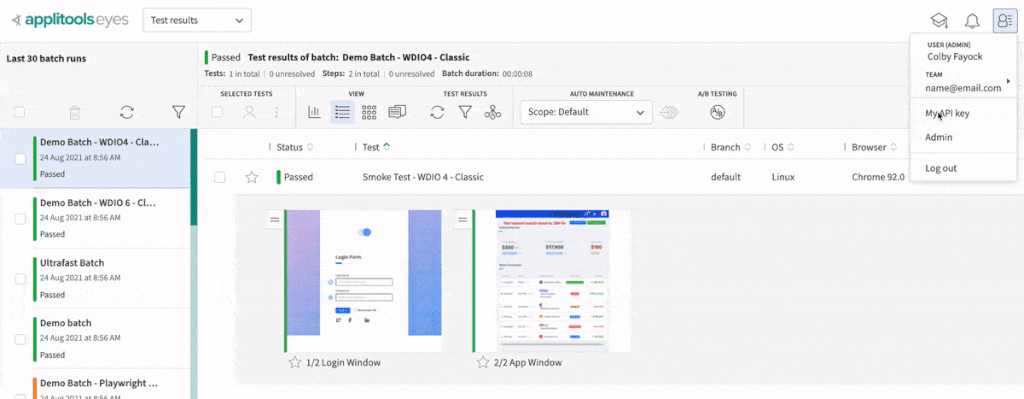Switch to the grid view
The image size is (1024, 399).
coord(369,112)
